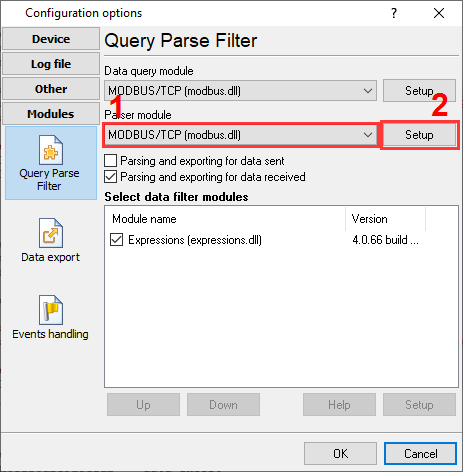
Task: Uncheck parsing and exporting for data received
Action: (110, 177)
